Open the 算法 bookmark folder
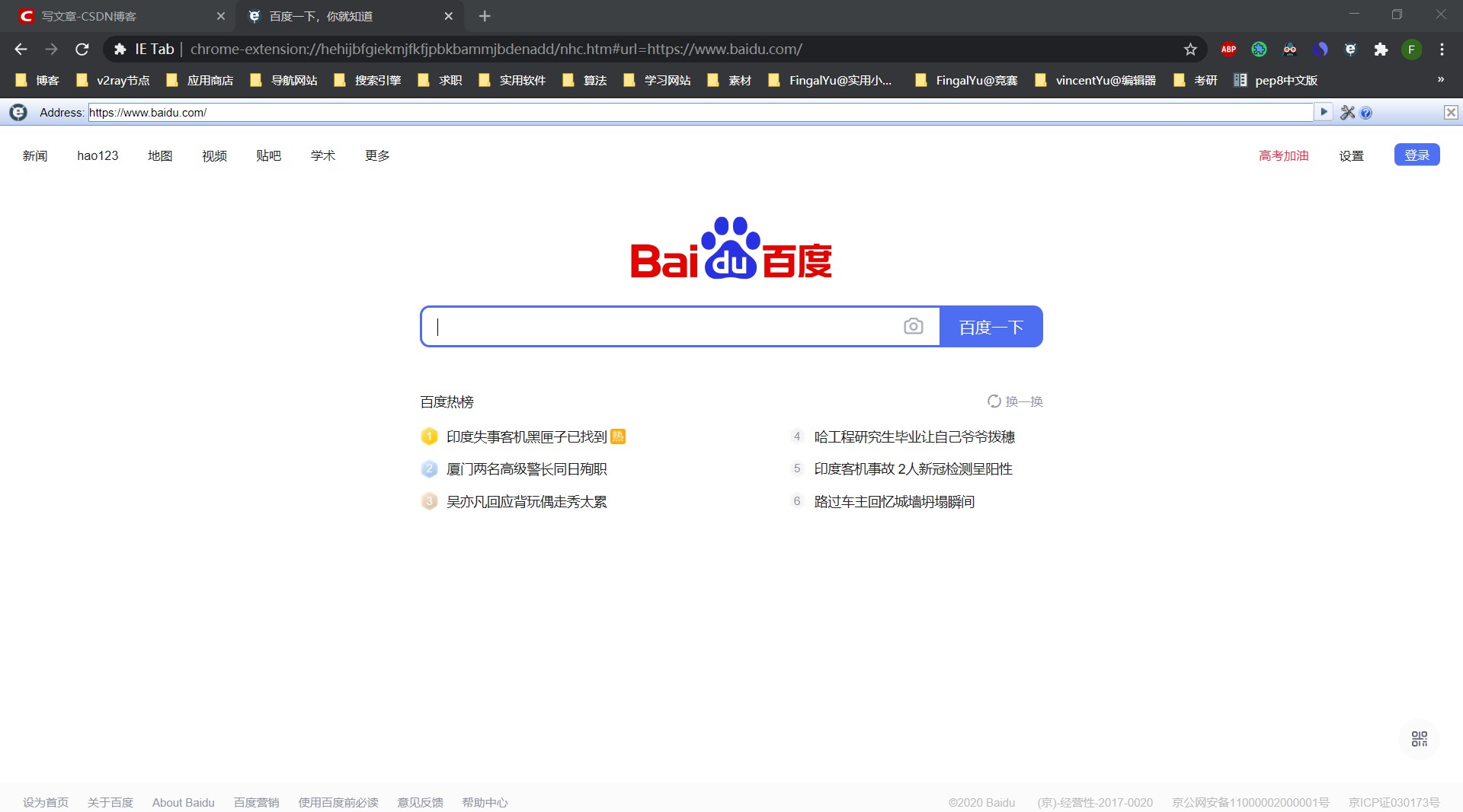The width and height of the screenshot is (1463, 812). [584, 80]
